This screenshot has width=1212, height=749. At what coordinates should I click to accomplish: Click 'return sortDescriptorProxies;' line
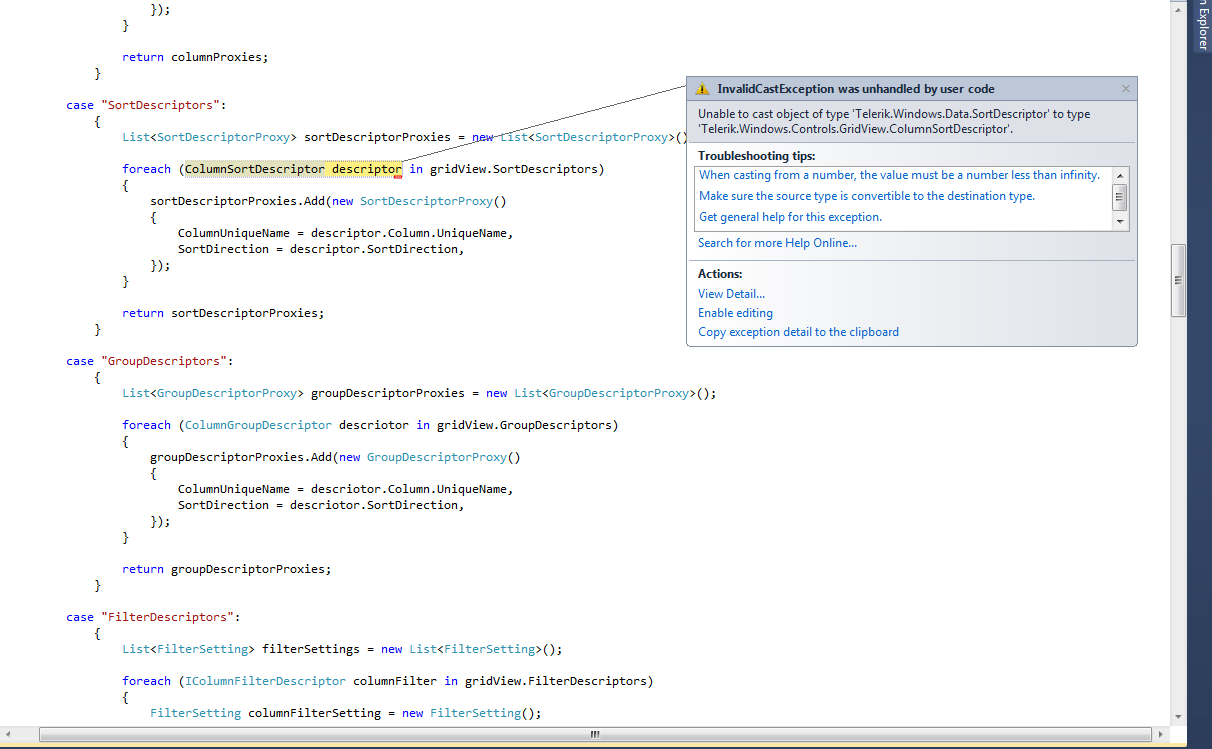pyautogui.click(x=223, y=313)
